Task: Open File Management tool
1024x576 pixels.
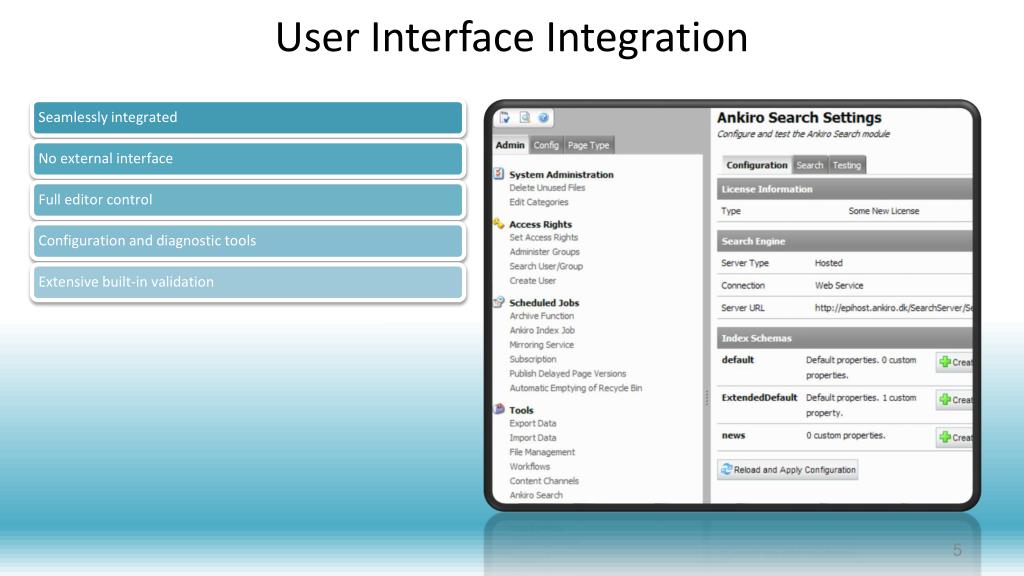Action: pyautogui.click(x=542, y=452)
